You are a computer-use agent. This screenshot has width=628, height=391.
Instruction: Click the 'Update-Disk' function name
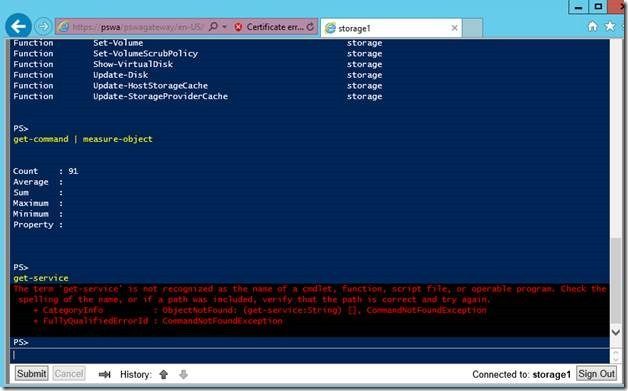(121, 75)
